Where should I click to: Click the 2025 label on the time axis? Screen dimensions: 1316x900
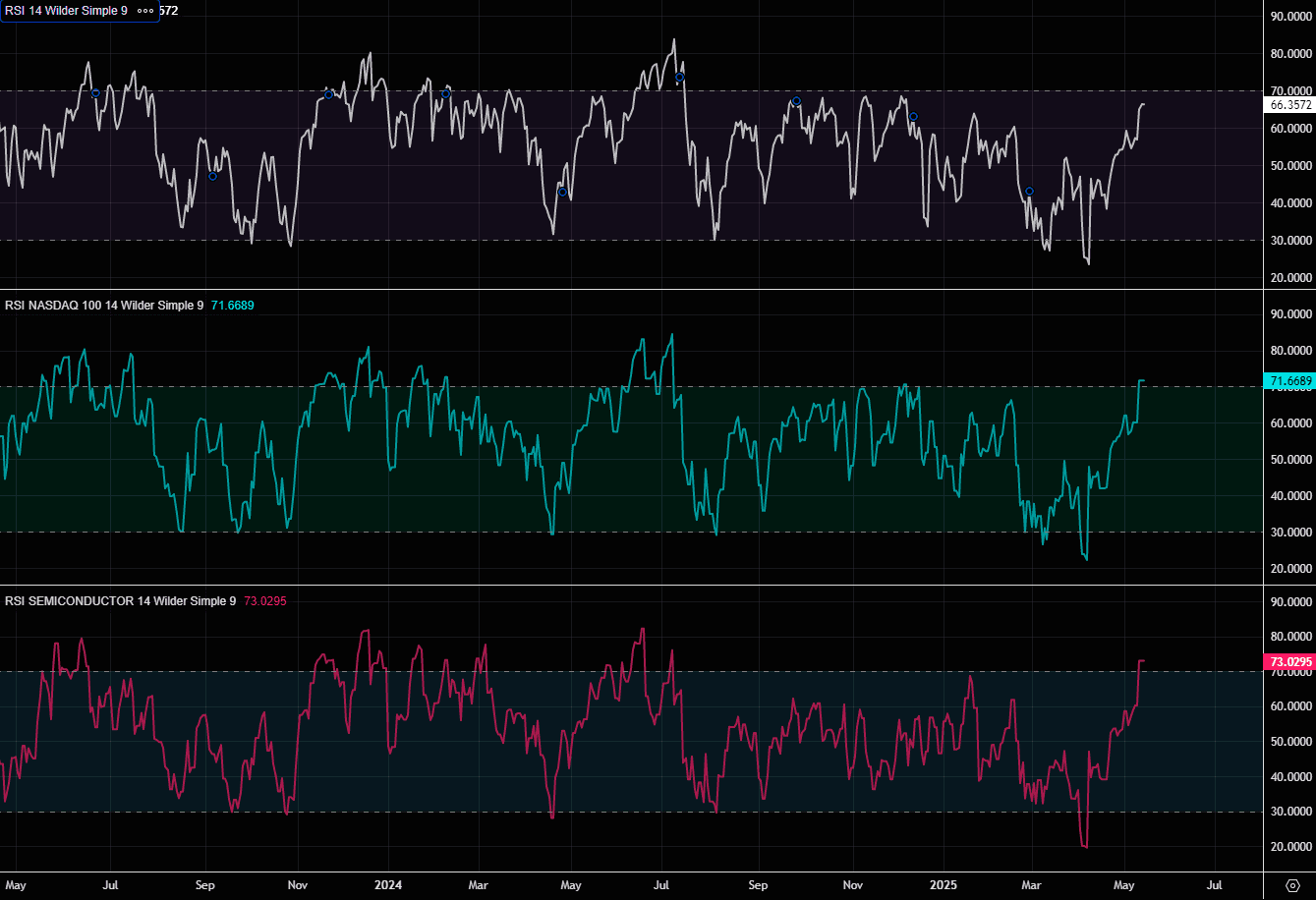click(943, 883)
